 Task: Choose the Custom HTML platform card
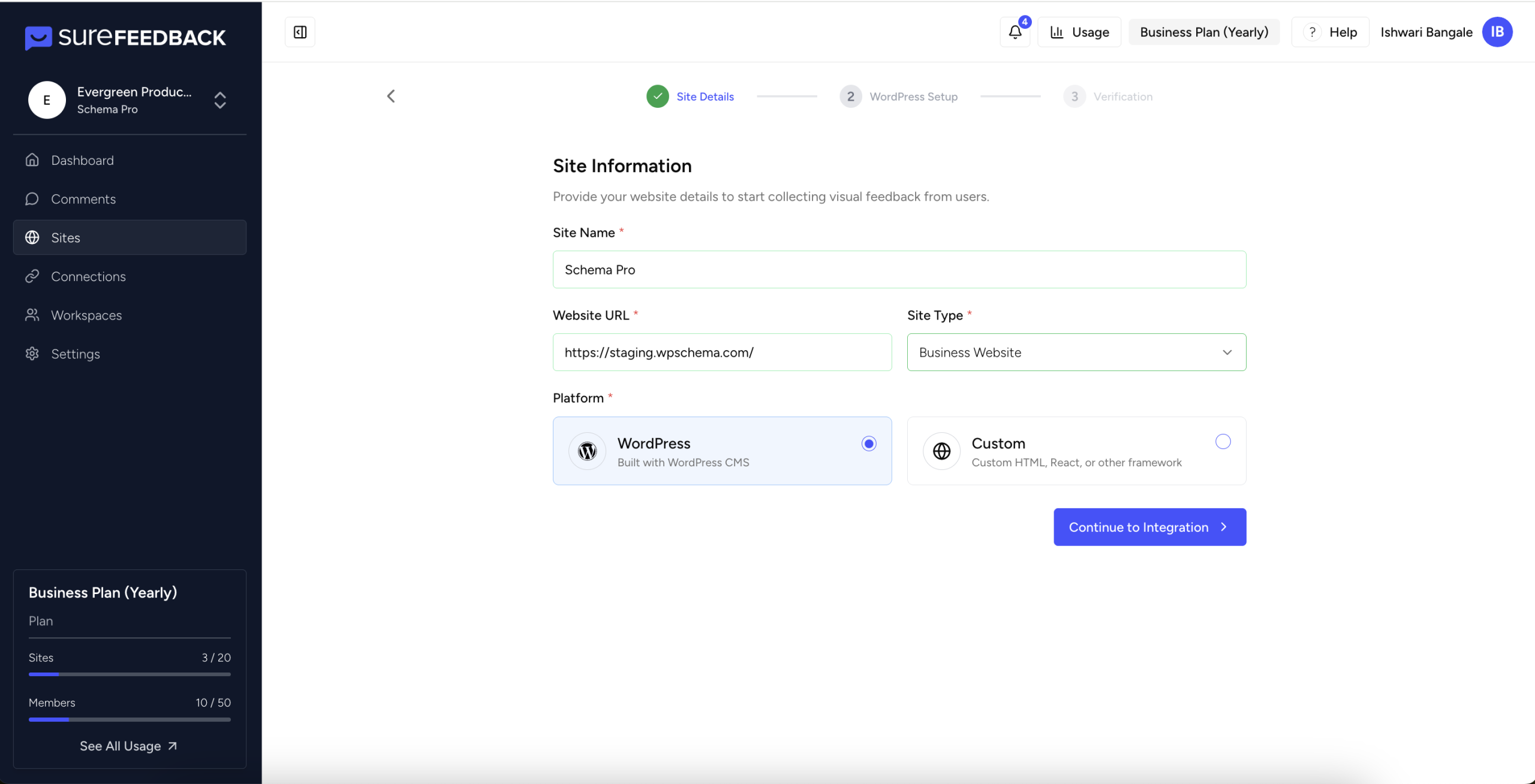(x=1076, y=451)
